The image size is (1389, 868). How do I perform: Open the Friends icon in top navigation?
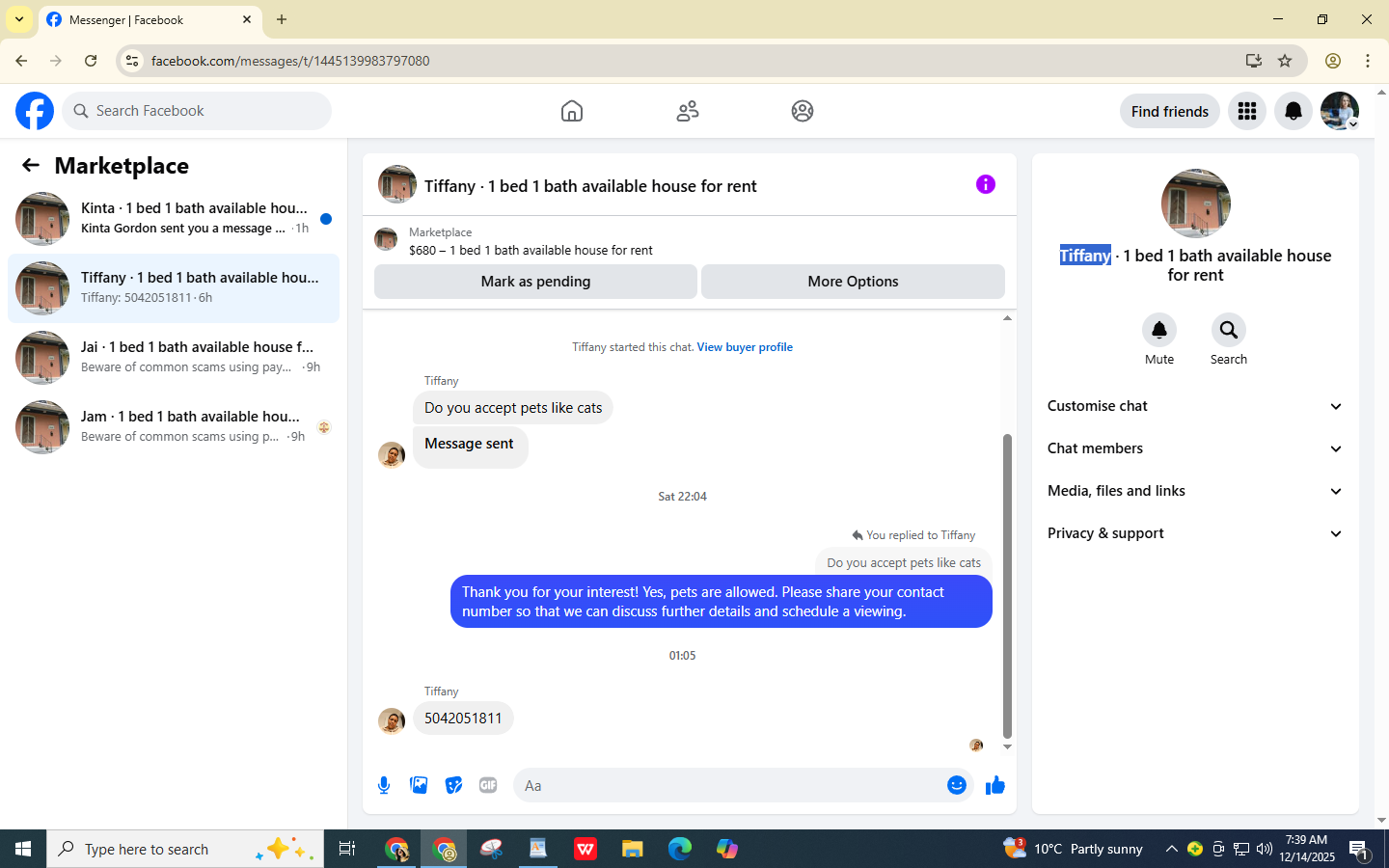pyautogui.click(x=688, y=111)
